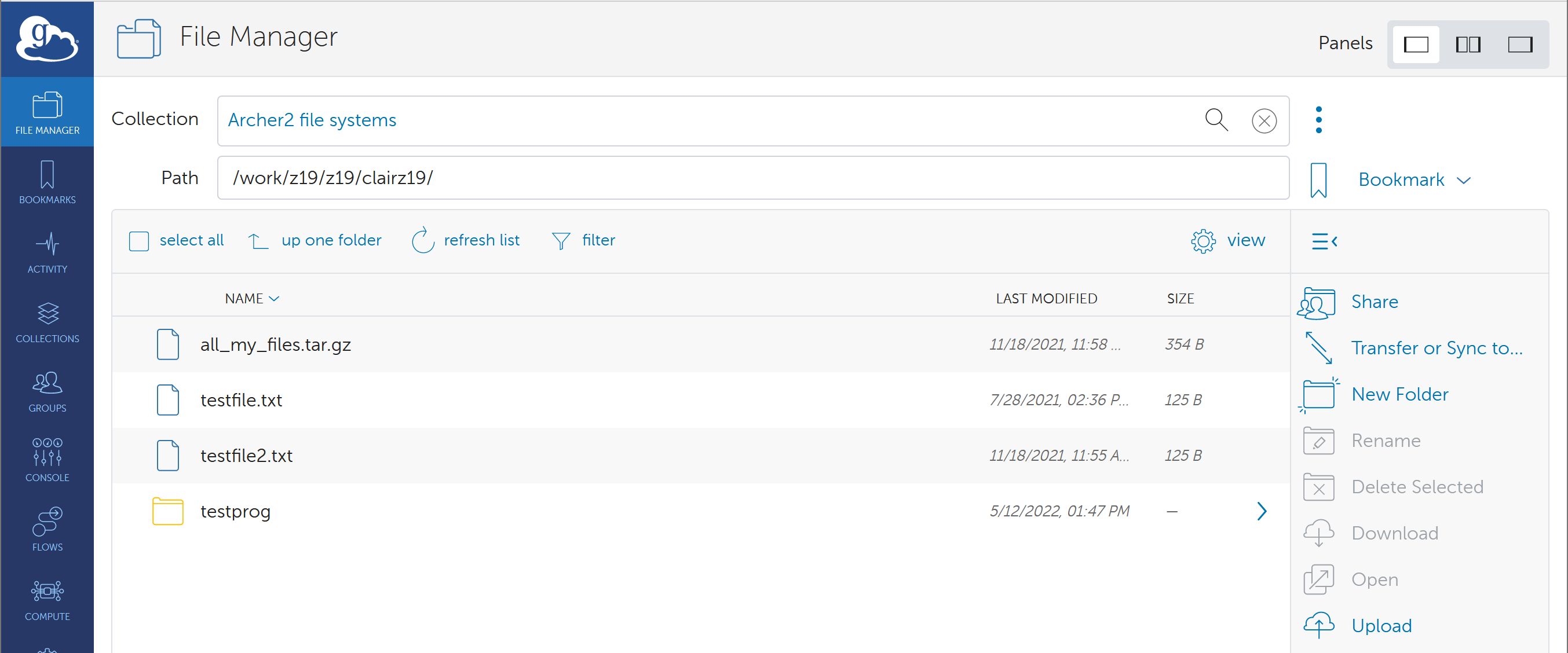Clear the collection with X icon

click(1264, 120)
